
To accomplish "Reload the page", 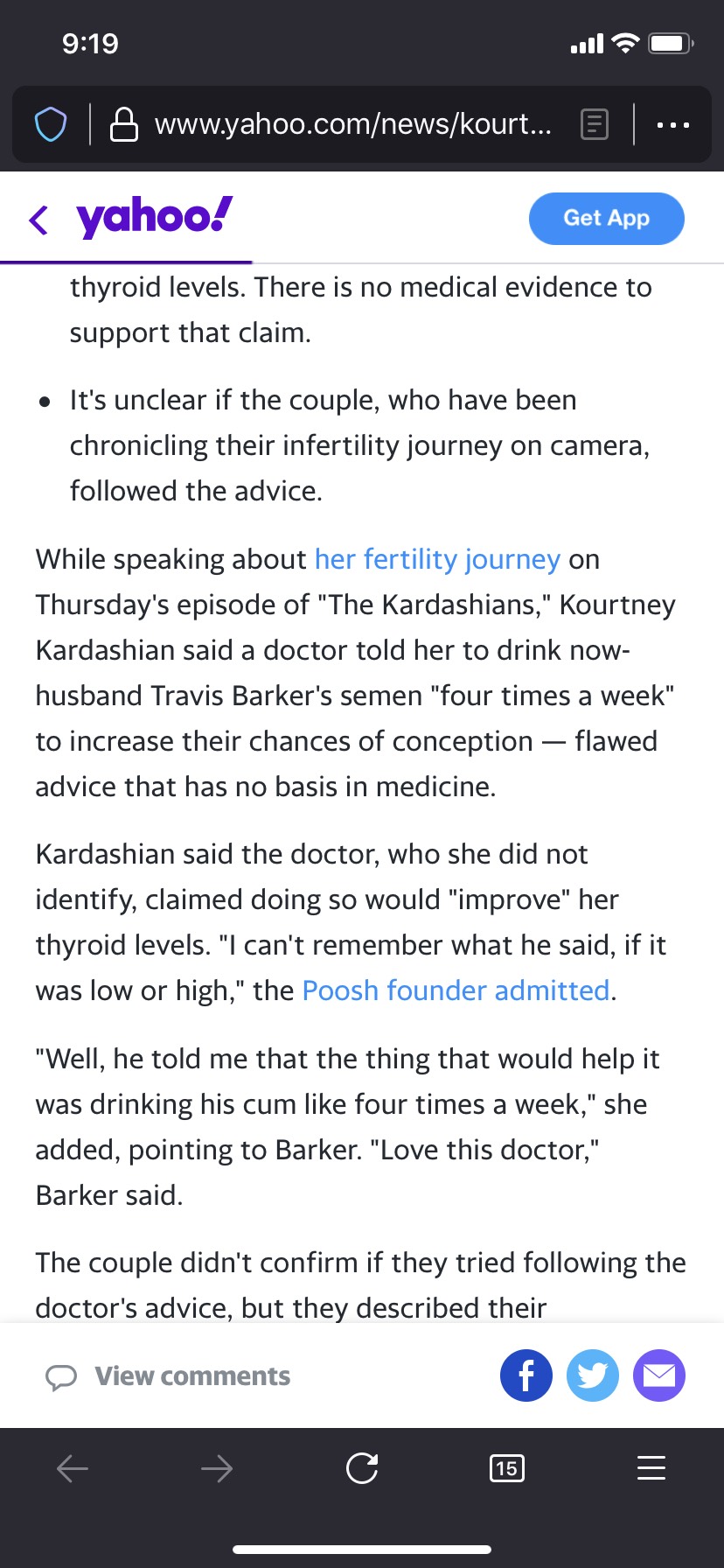I will tap(362, 1468).
